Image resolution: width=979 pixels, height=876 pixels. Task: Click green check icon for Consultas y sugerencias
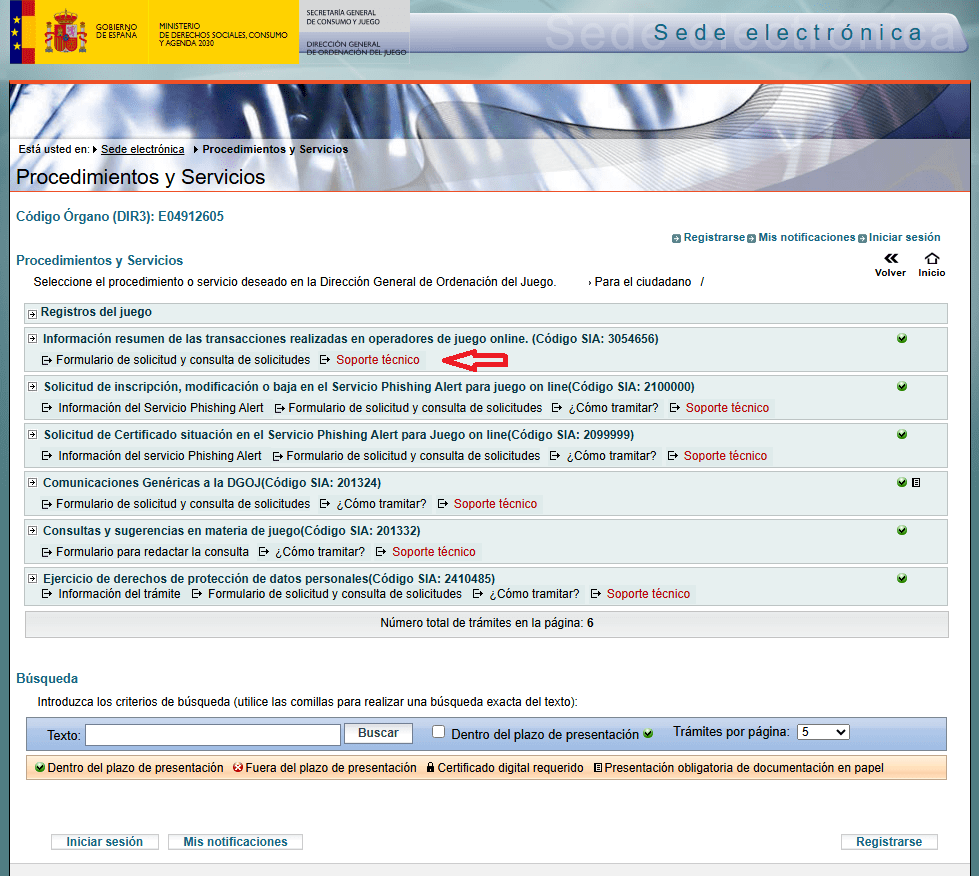pos(902,531)
